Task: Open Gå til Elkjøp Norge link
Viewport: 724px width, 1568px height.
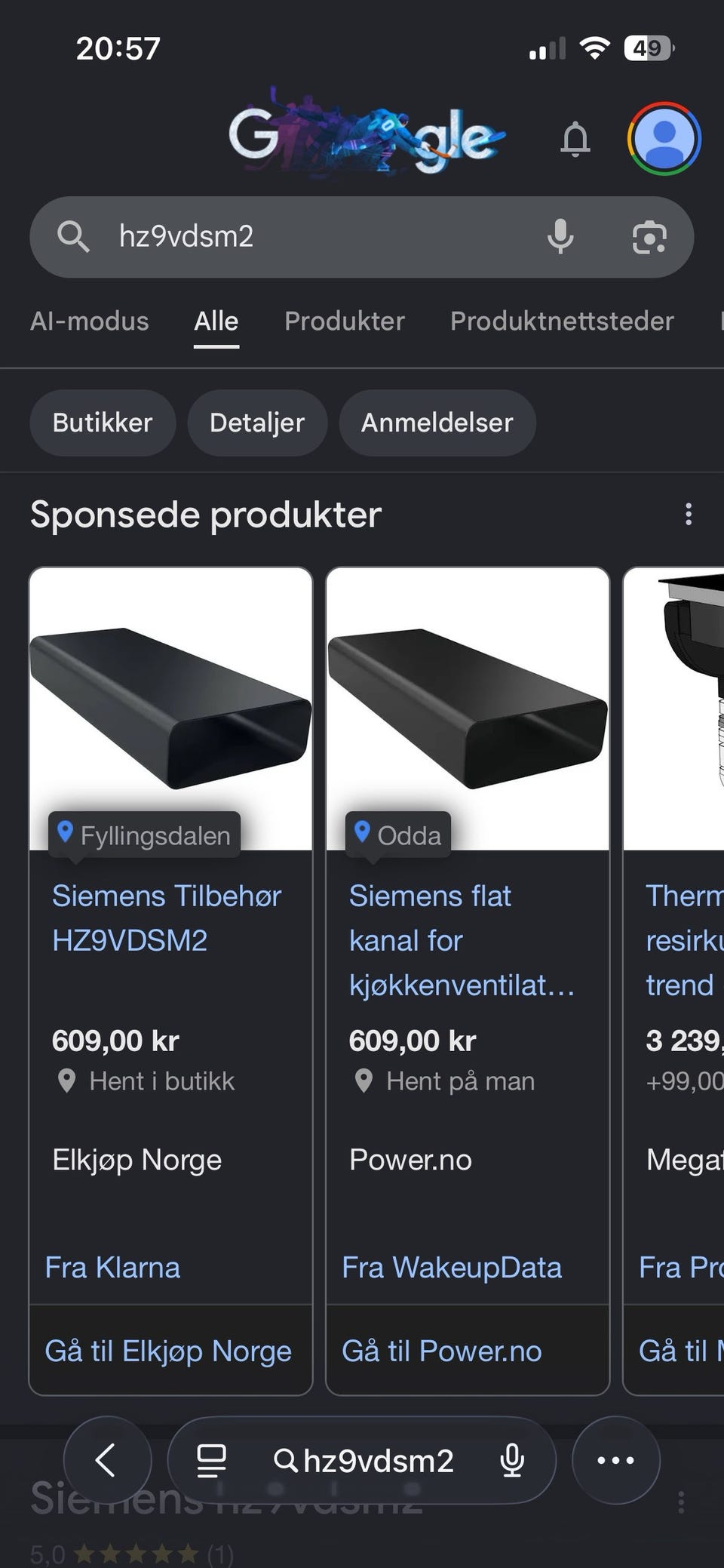Action: [x=168, y=1351]
